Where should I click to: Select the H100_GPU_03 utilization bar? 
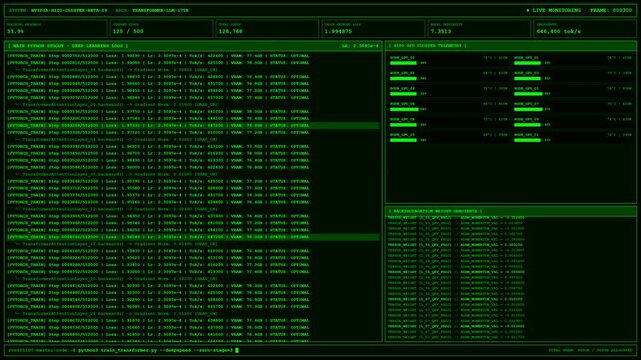point(527,78)
